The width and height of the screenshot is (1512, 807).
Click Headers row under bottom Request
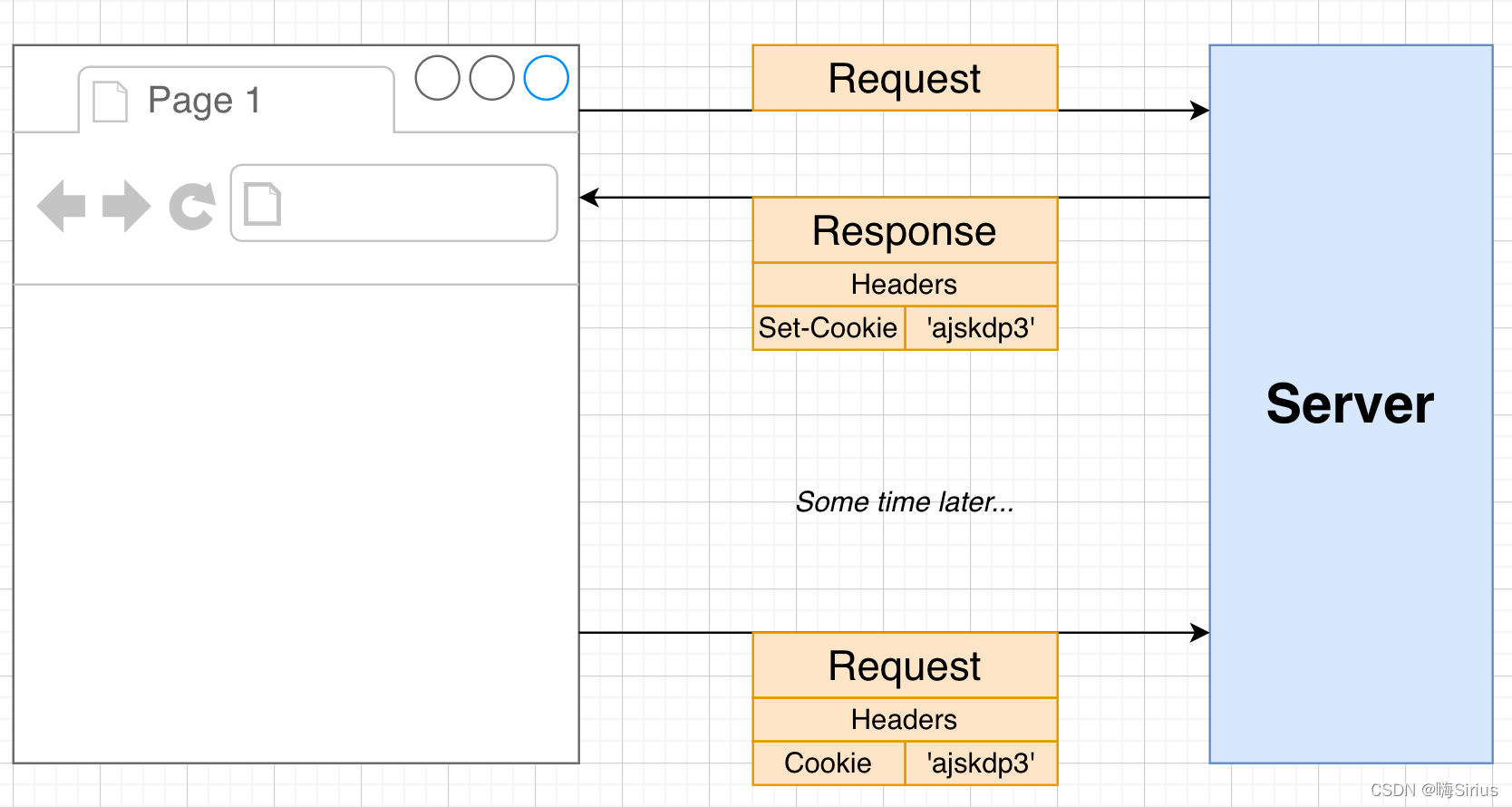click(906, 720)
